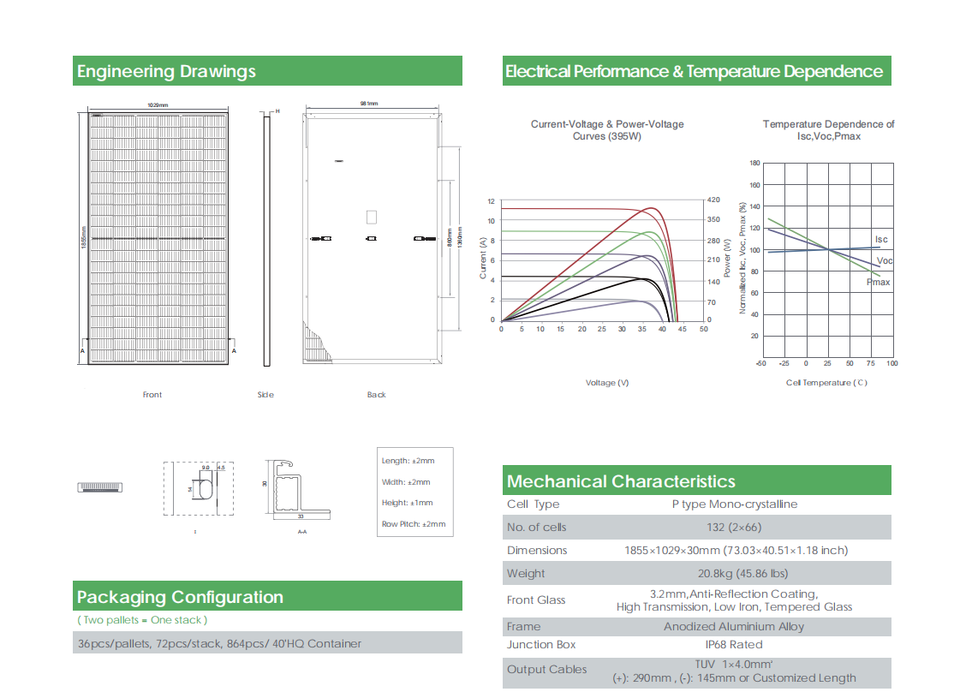The width and height of the screenshot is (960, 698).
Task: Click the "132 (2×66)" value
Action: coord(734,527)
